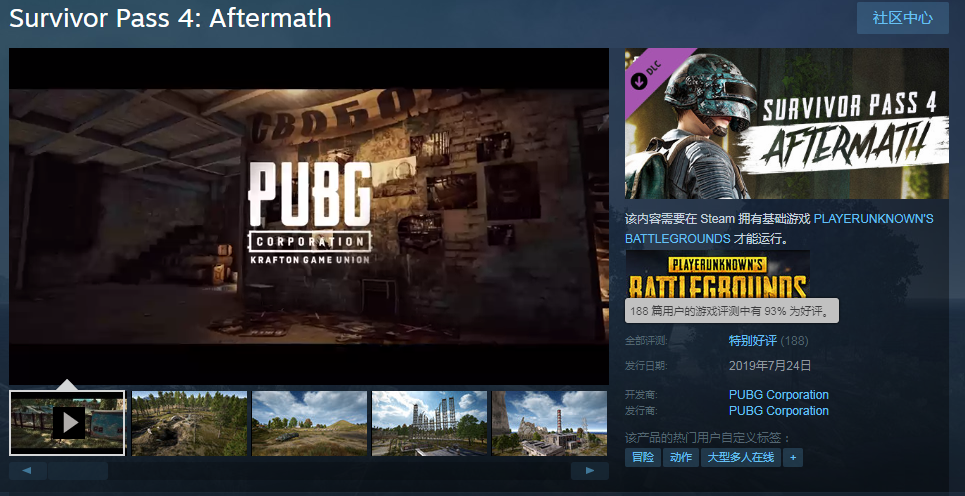Click the 开发商 label
Viewport: 965px width, 496px height.
point(641,394)
